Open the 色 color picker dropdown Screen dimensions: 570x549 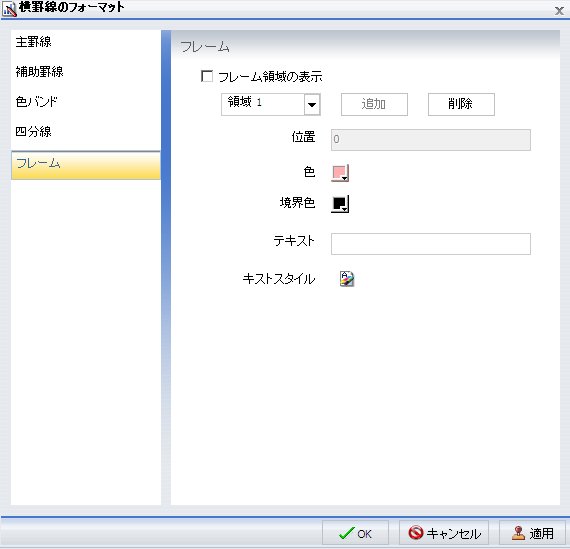pyautogui.click(x=340, y=173)
